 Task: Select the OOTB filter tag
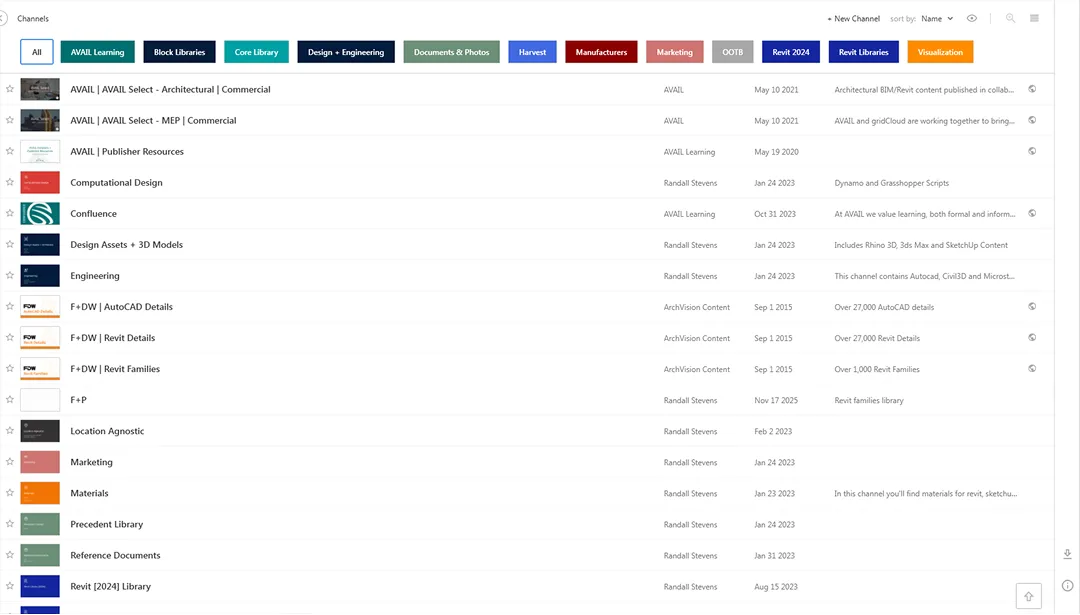pyautogui.click(x=732, y=52)
